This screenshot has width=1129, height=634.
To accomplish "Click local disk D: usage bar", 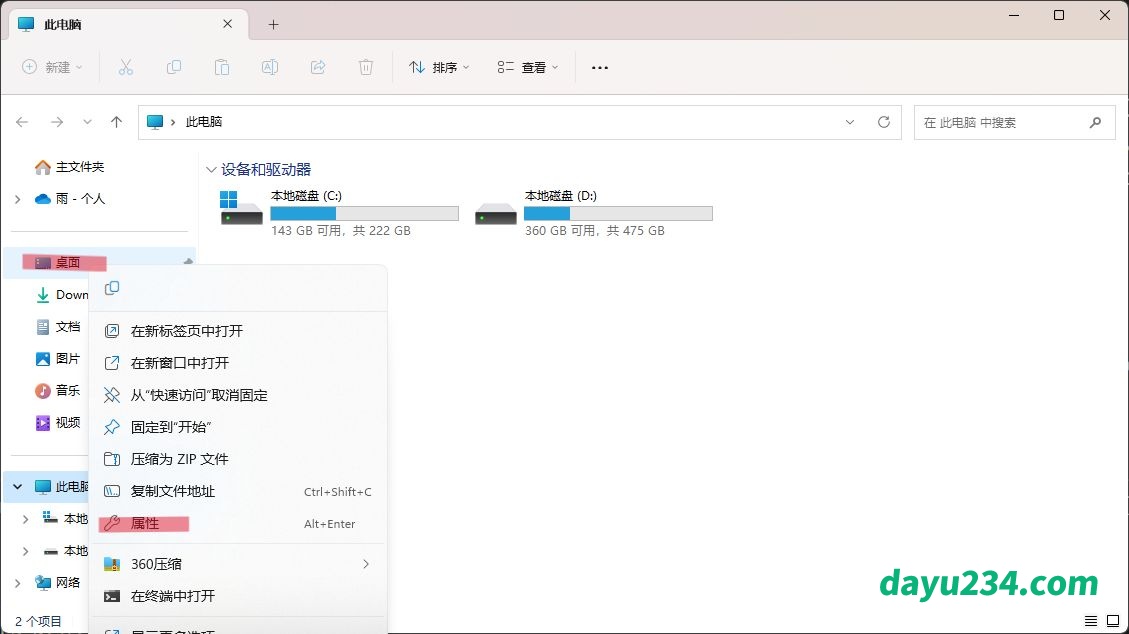I will coord(617,214).
